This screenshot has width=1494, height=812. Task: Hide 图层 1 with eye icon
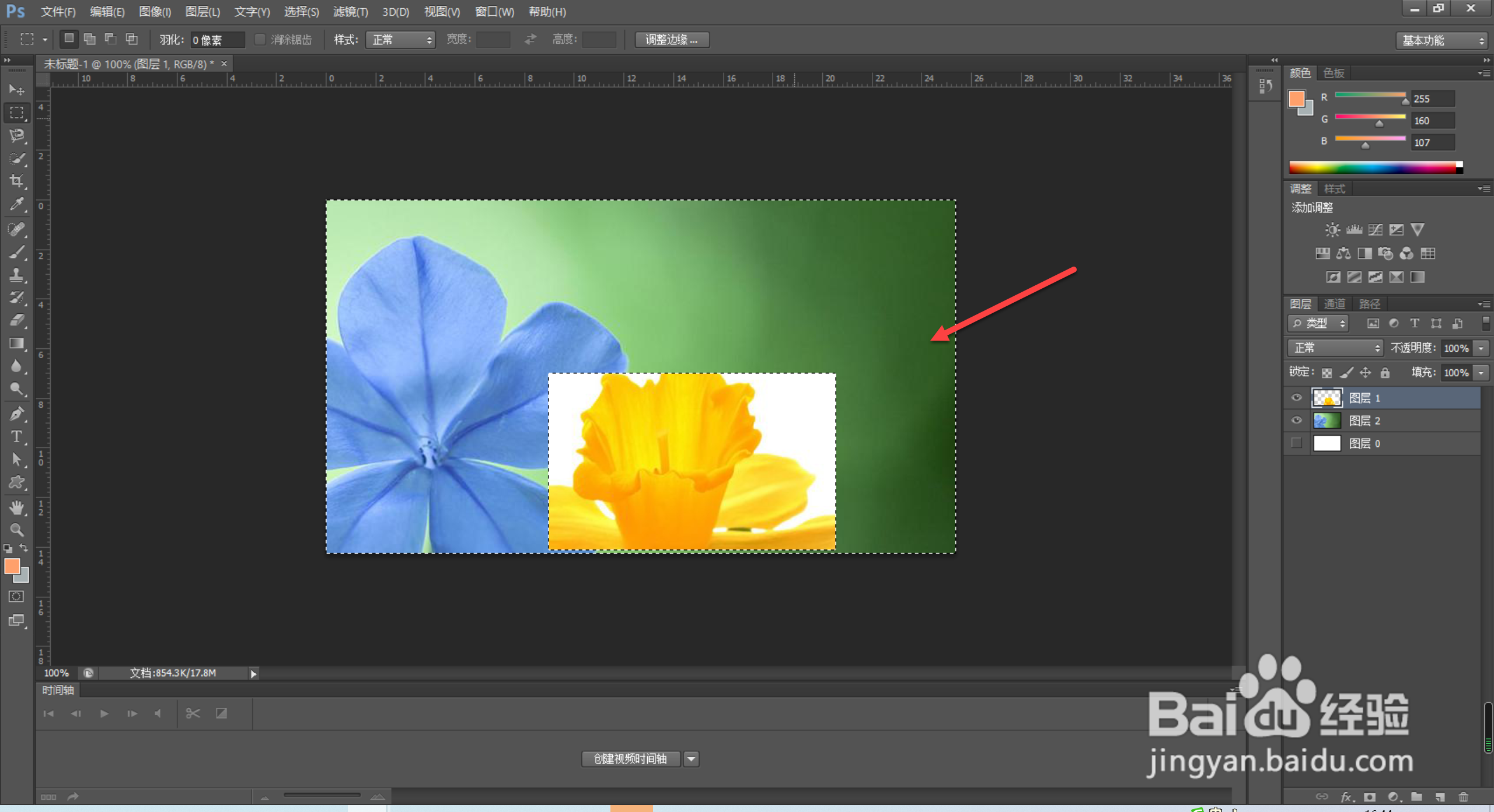(x=1296, y=398)
